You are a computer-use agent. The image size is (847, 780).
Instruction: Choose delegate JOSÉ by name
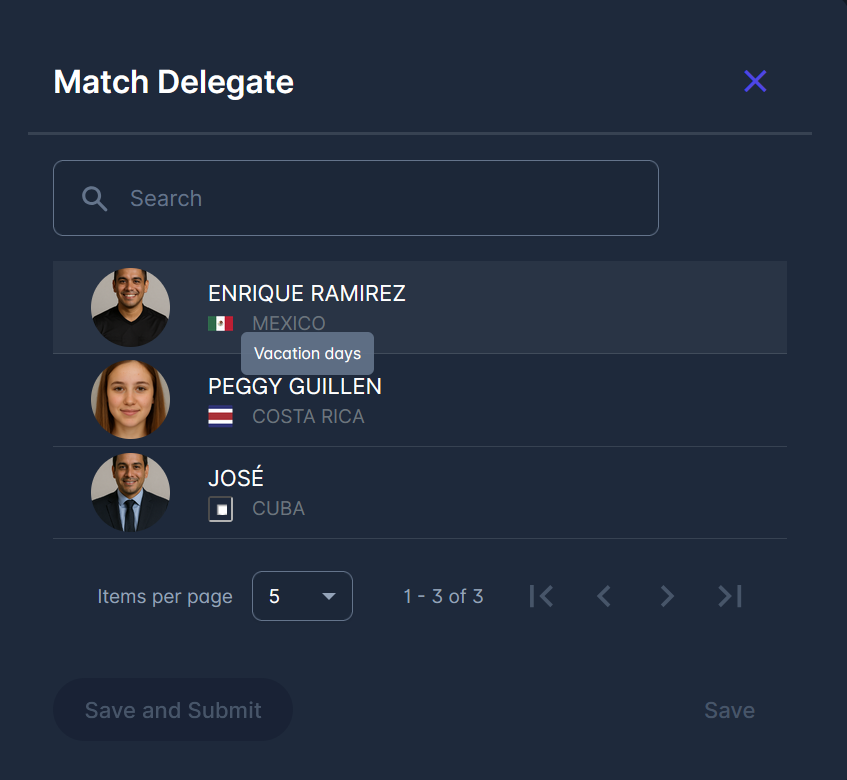tap(236, 478)
